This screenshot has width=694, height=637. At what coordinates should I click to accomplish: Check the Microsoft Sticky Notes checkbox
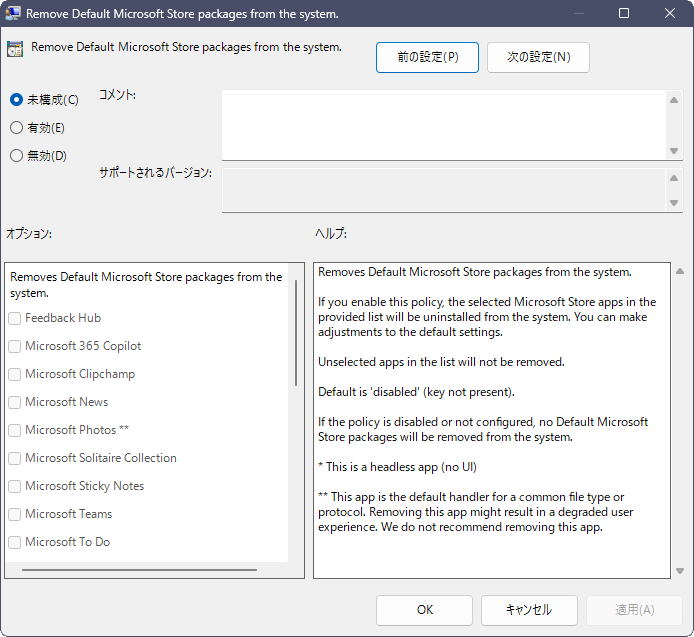[15, 486]
